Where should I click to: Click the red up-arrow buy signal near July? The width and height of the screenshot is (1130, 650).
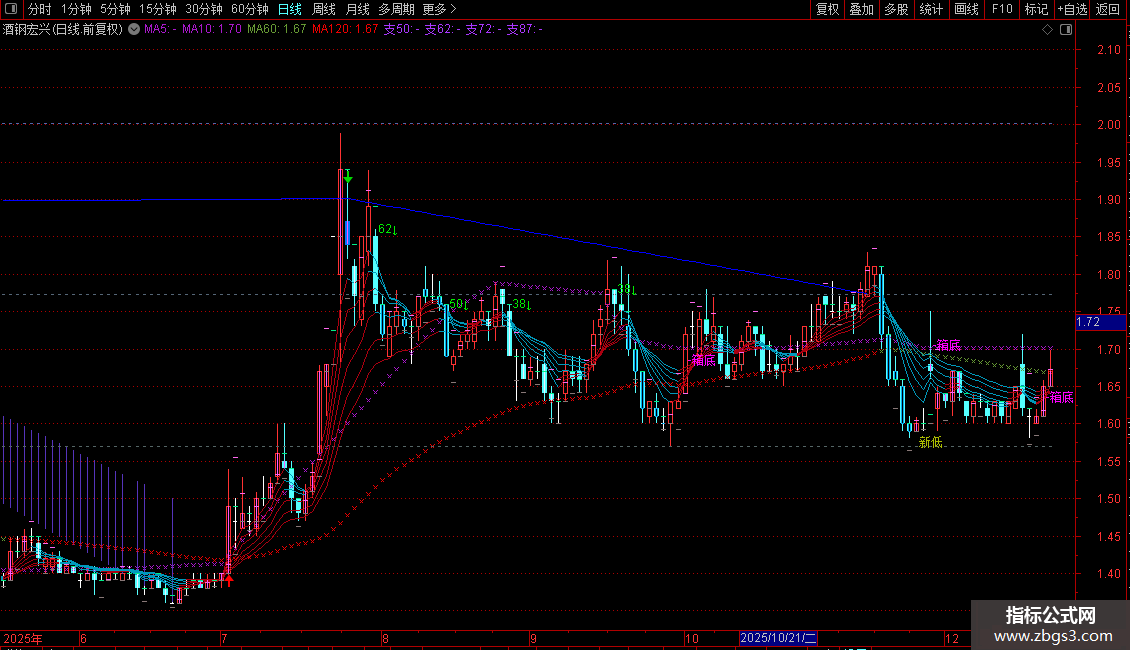[x=229, y=579]
